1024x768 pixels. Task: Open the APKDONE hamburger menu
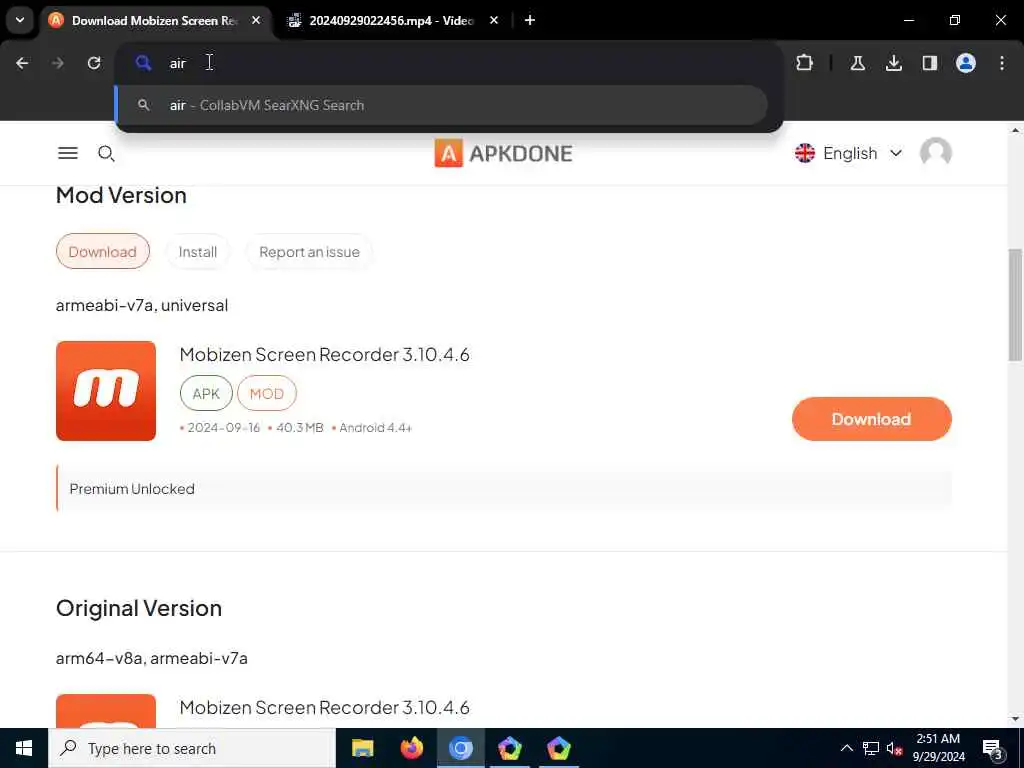pyautogui.click(x=68, y=153)
